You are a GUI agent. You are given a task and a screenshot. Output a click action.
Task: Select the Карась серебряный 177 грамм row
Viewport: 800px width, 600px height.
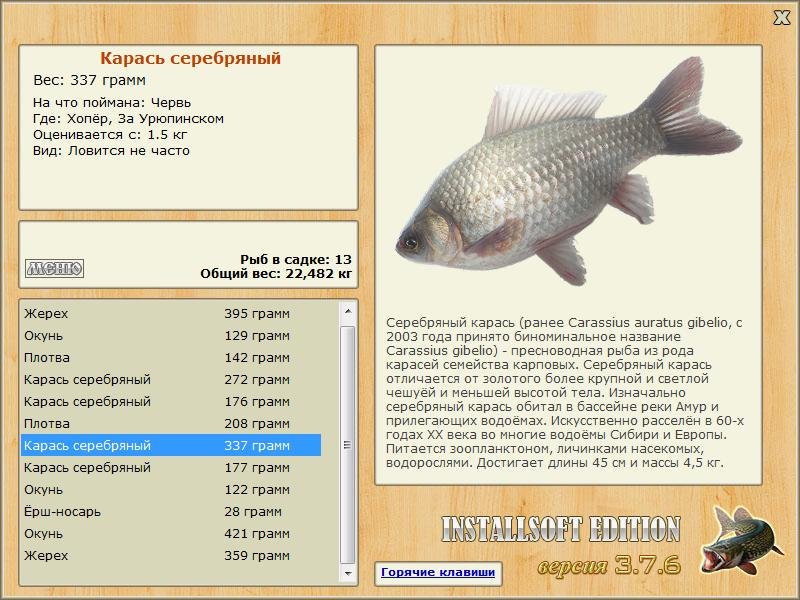pos(171,467)
